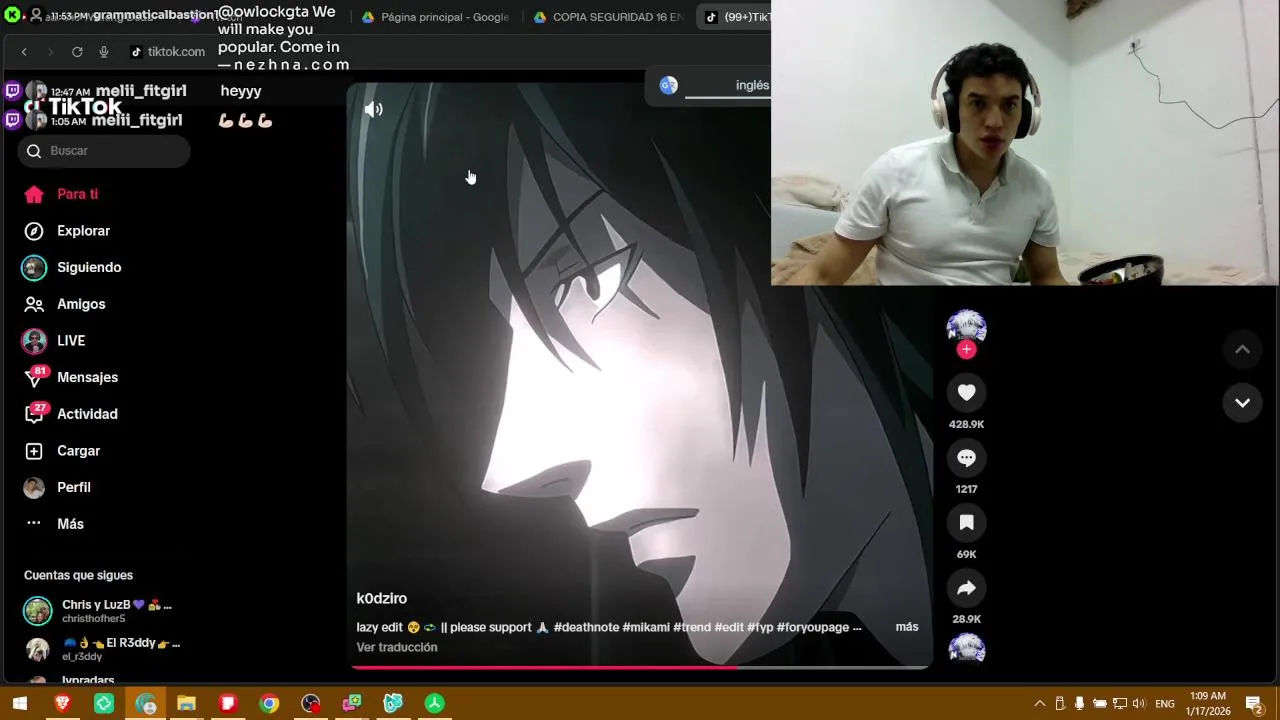The image size is (1280, 720).
Task: Select the inglés translation tab
Action: 752,85
